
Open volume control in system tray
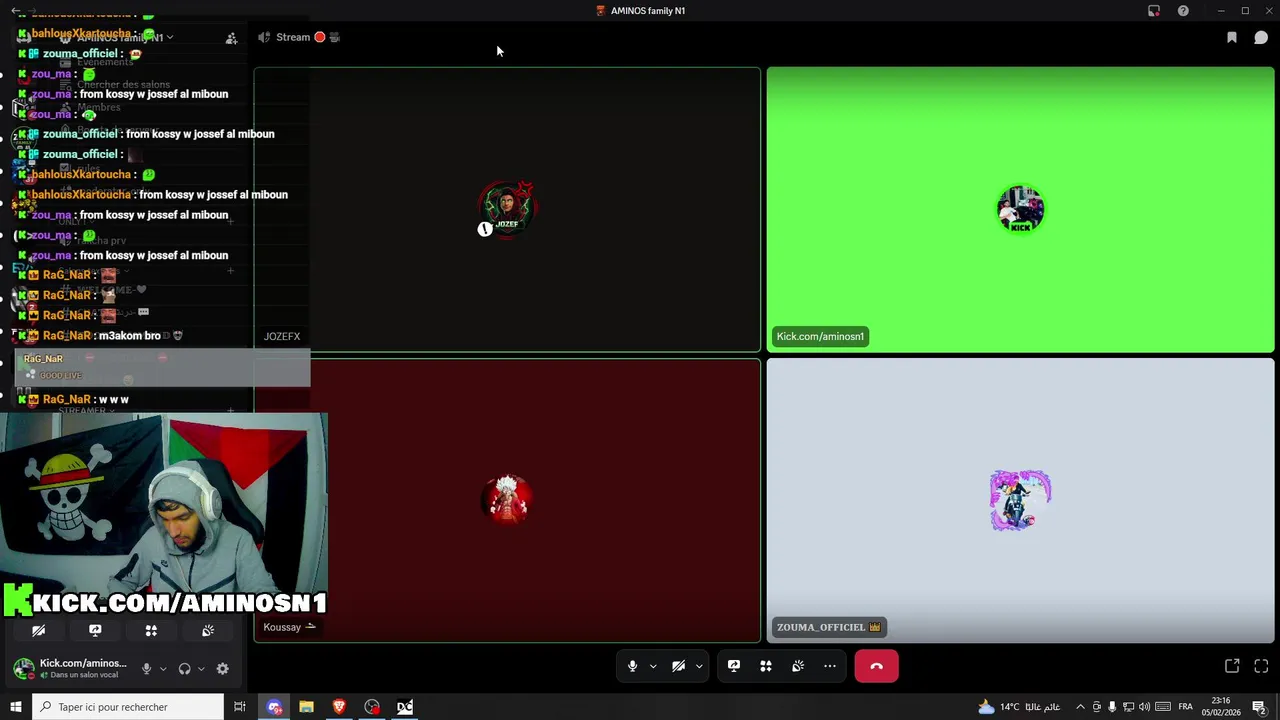1144,707
